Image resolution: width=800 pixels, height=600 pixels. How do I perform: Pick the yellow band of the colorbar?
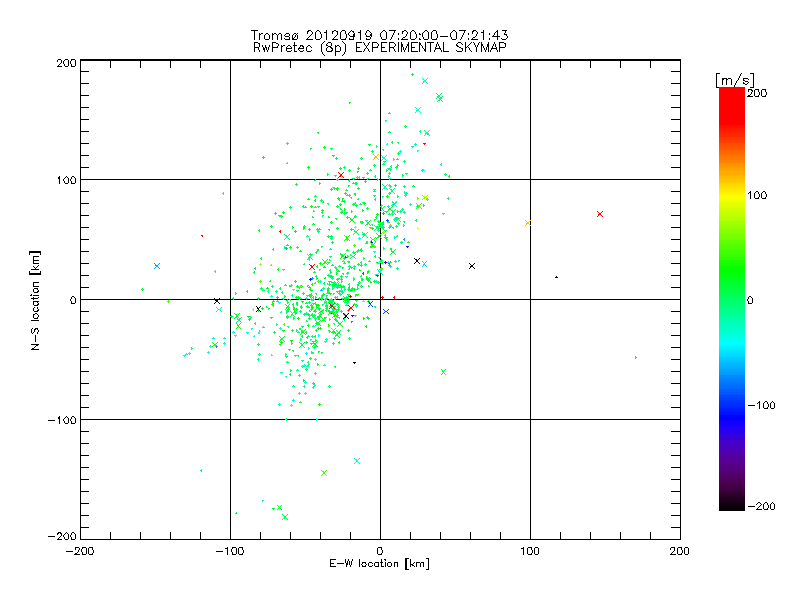[732, 196]
